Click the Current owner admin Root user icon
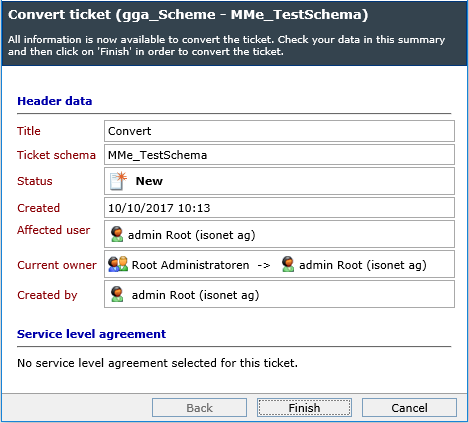Screen dimensions: 469x423 tap(288, 264)
